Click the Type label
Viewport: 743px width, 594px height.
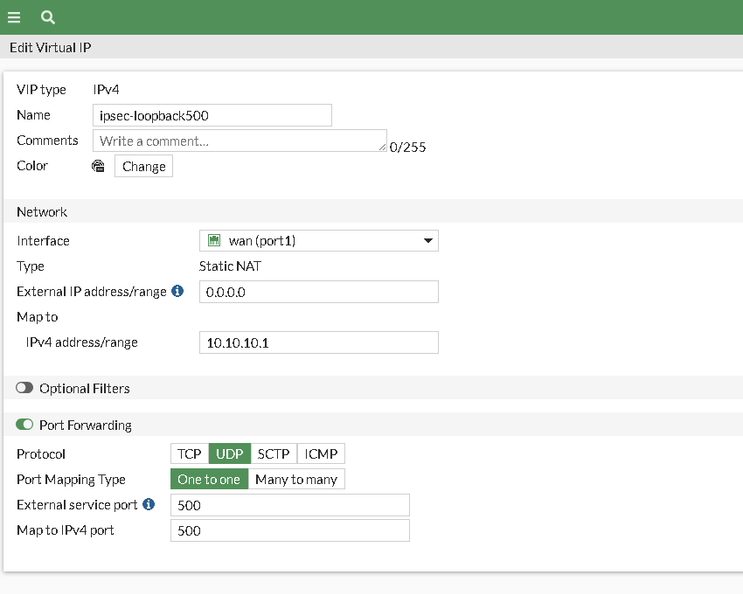(30, 266)
